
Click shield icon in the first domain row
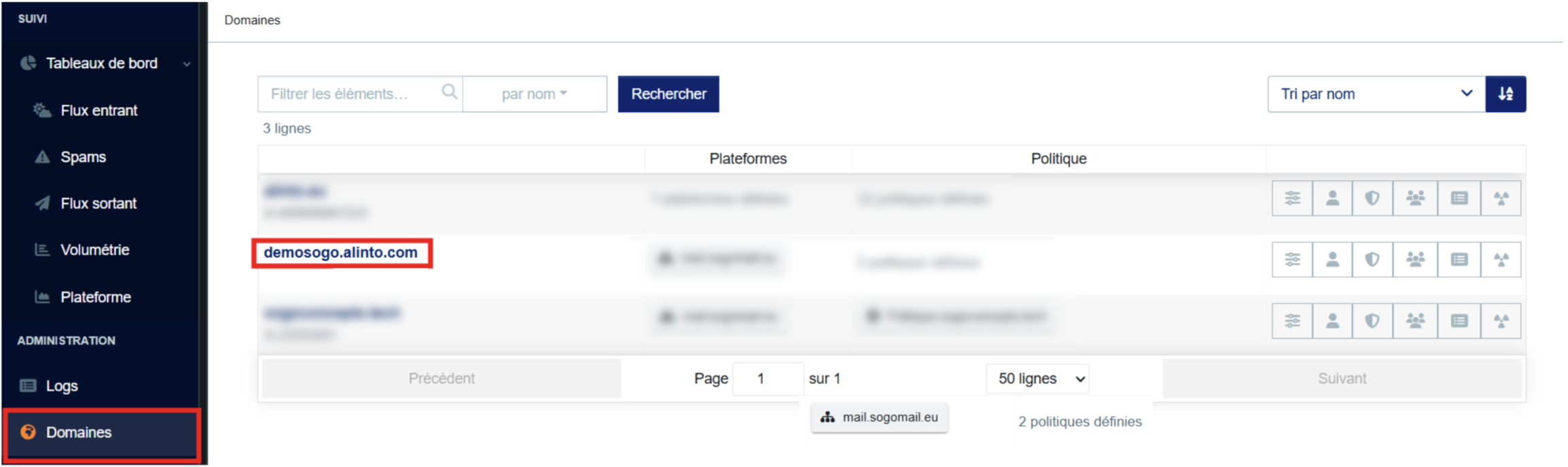tap(1372, 198)
